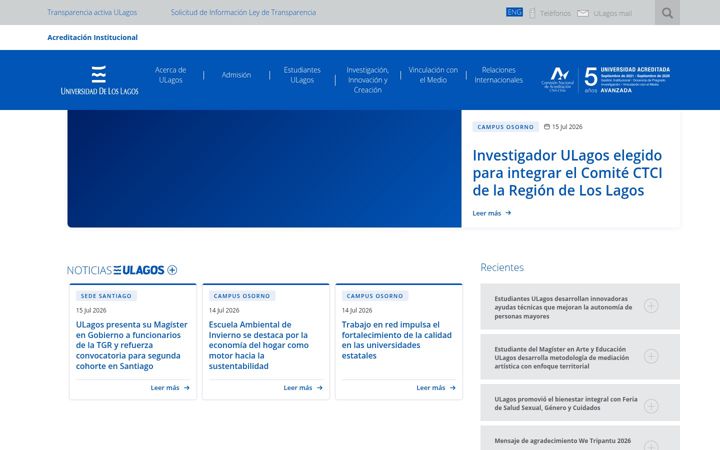Open the Vinculación con el Medio menu
This screenshot has width=720, height=450.
click(x=433, y=75)
